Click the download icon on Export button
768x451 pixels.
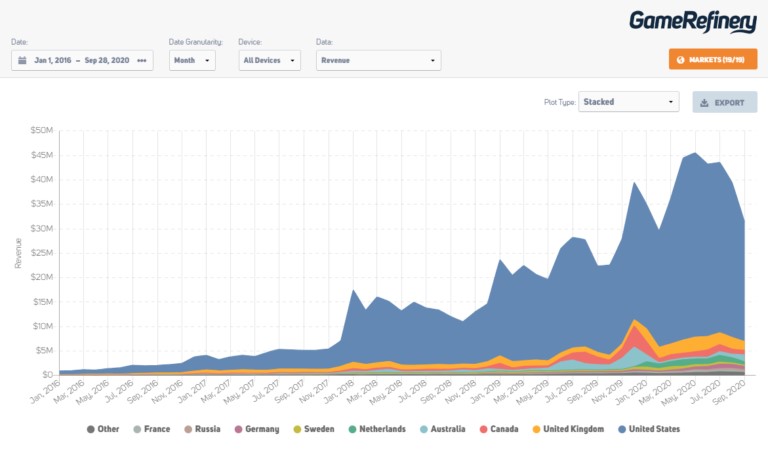pyautogui.click(x=705, y=102)
